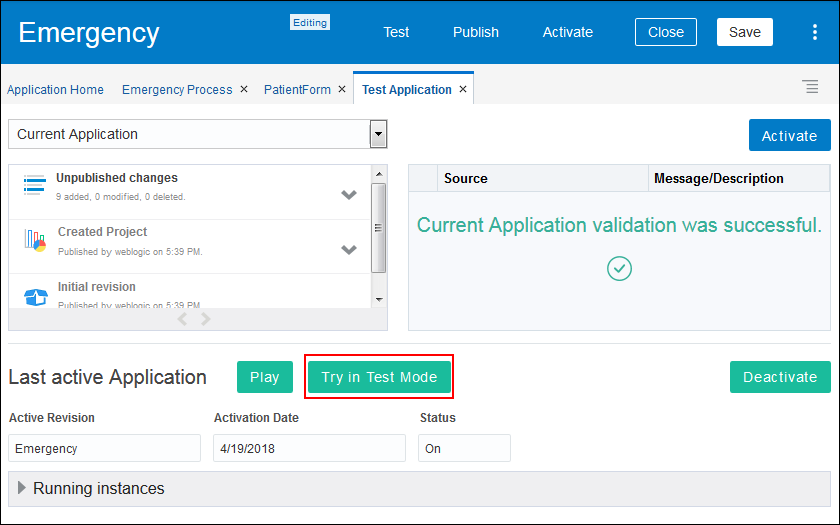The height and width of the screenshot is (525, 840).
Task: Click the previous arrow below revision list
Action: click(x=182, y=319)
